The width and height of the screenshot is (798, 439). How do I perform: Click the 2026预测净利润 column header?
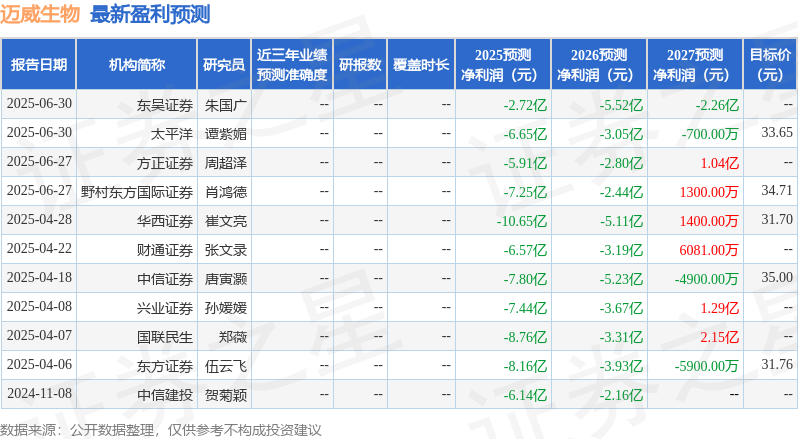[599, 65]
